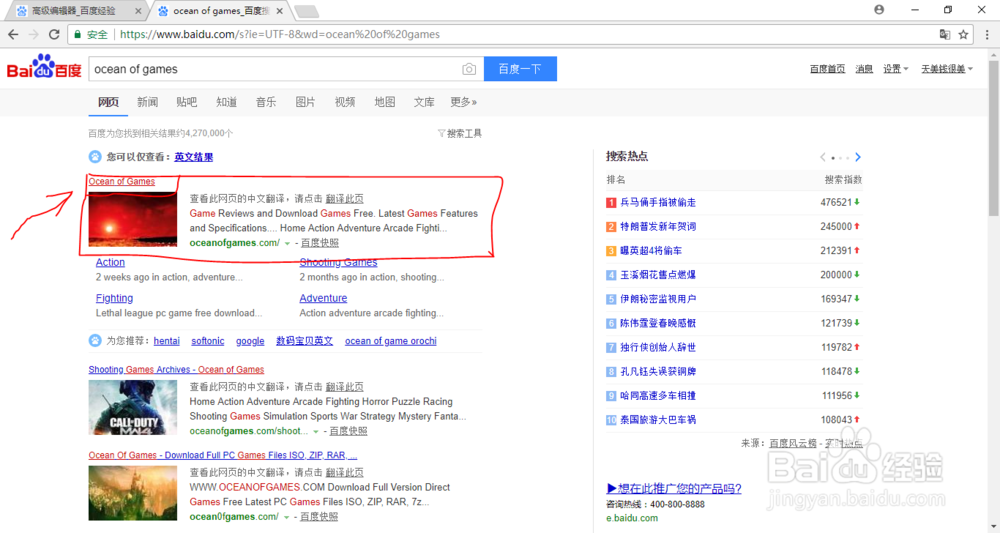The width and height of the screenshot is (1000, 533).
Task: Open the Chrome profile icon
Action: [x=879, y=10]
